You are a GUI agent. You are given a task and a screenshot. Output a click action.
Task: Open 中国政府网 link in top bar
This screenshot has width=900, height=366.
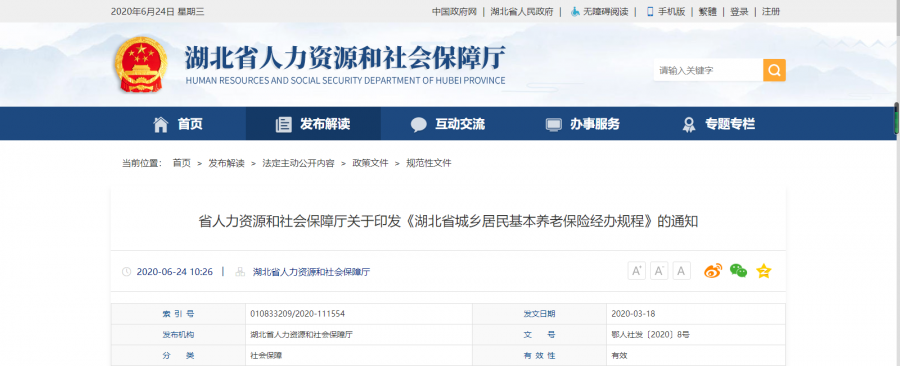click(455, 11)
